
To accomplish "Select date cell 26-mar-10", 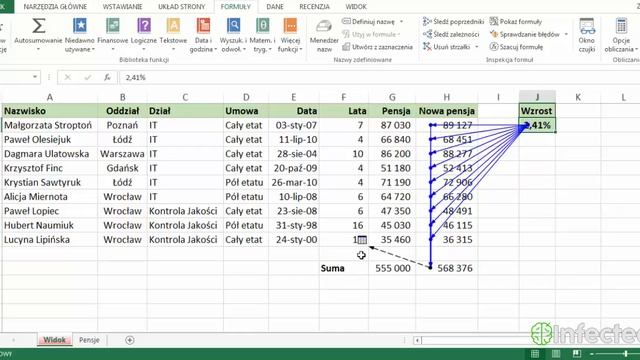I will pos(294,182).
